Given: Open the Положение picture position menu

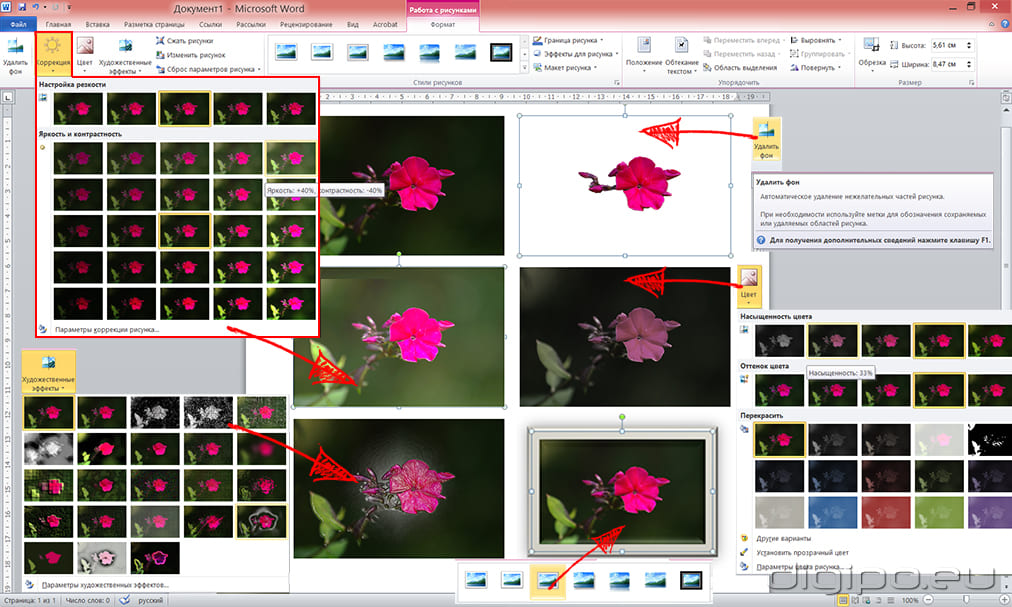Looking at the screenshot, I should pos(643,55).
